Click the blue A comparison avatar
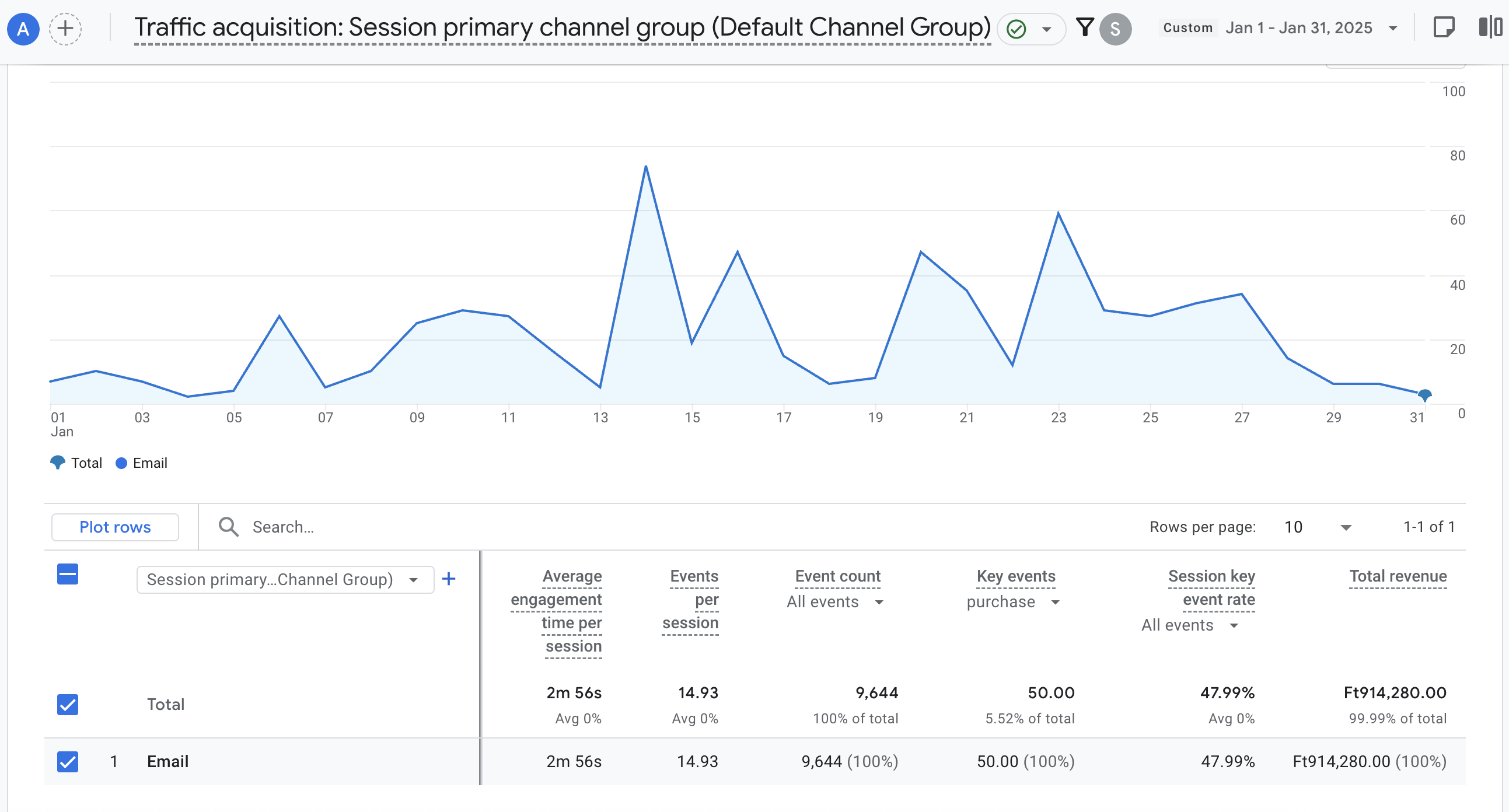Screen dimensions: 1509x812 [23, 29]
